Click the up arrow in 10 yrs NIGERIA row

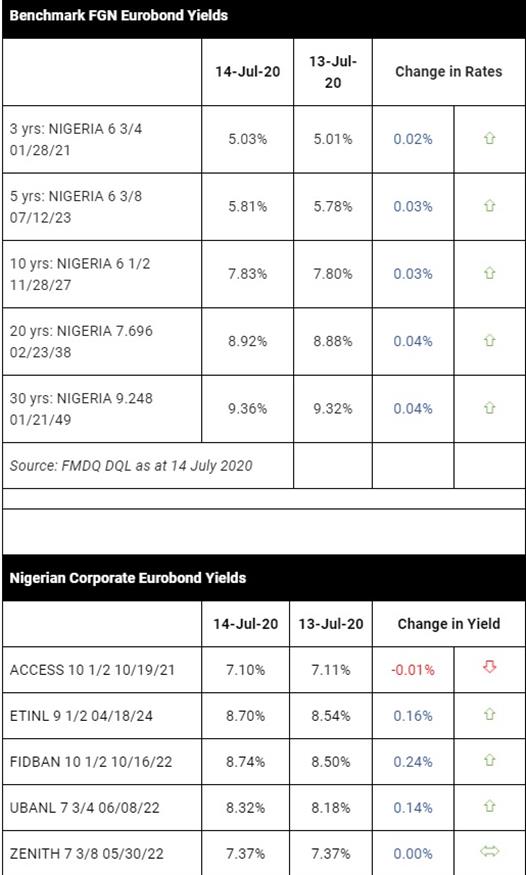489,273
